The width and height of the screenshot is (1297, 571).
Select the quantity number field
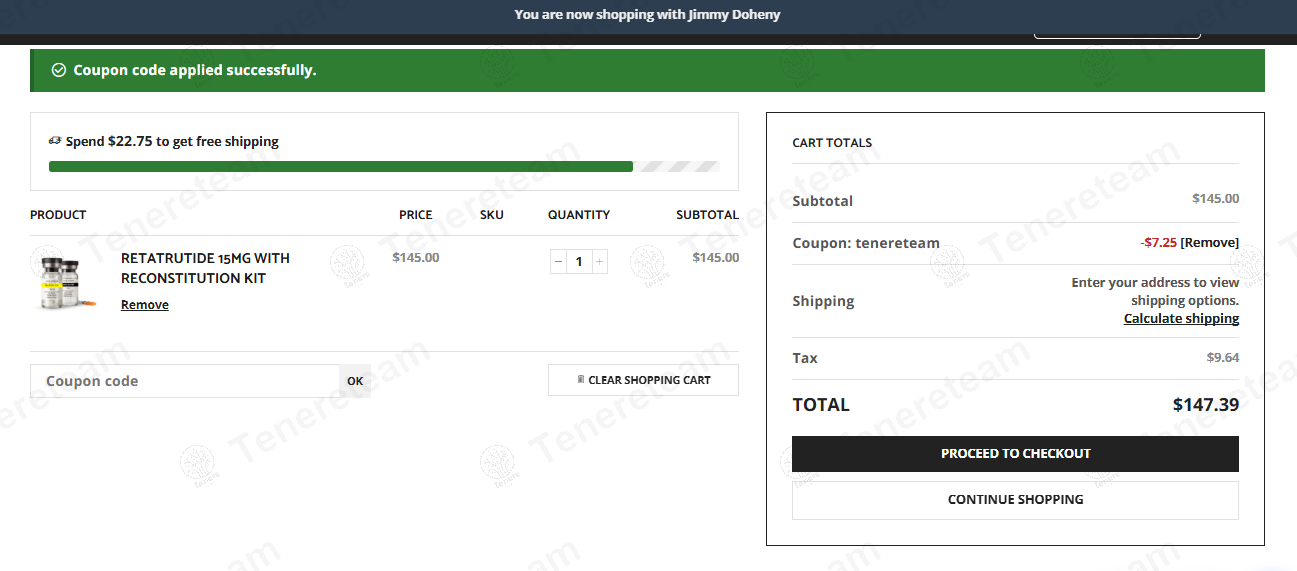579,262
